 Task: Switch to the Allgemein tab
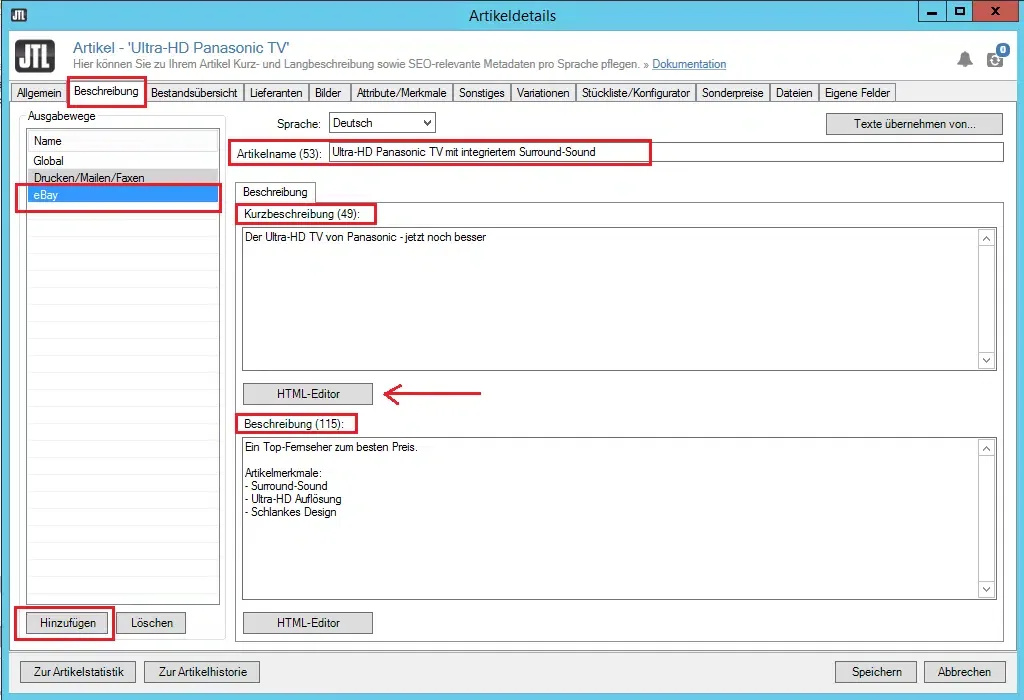39,93
